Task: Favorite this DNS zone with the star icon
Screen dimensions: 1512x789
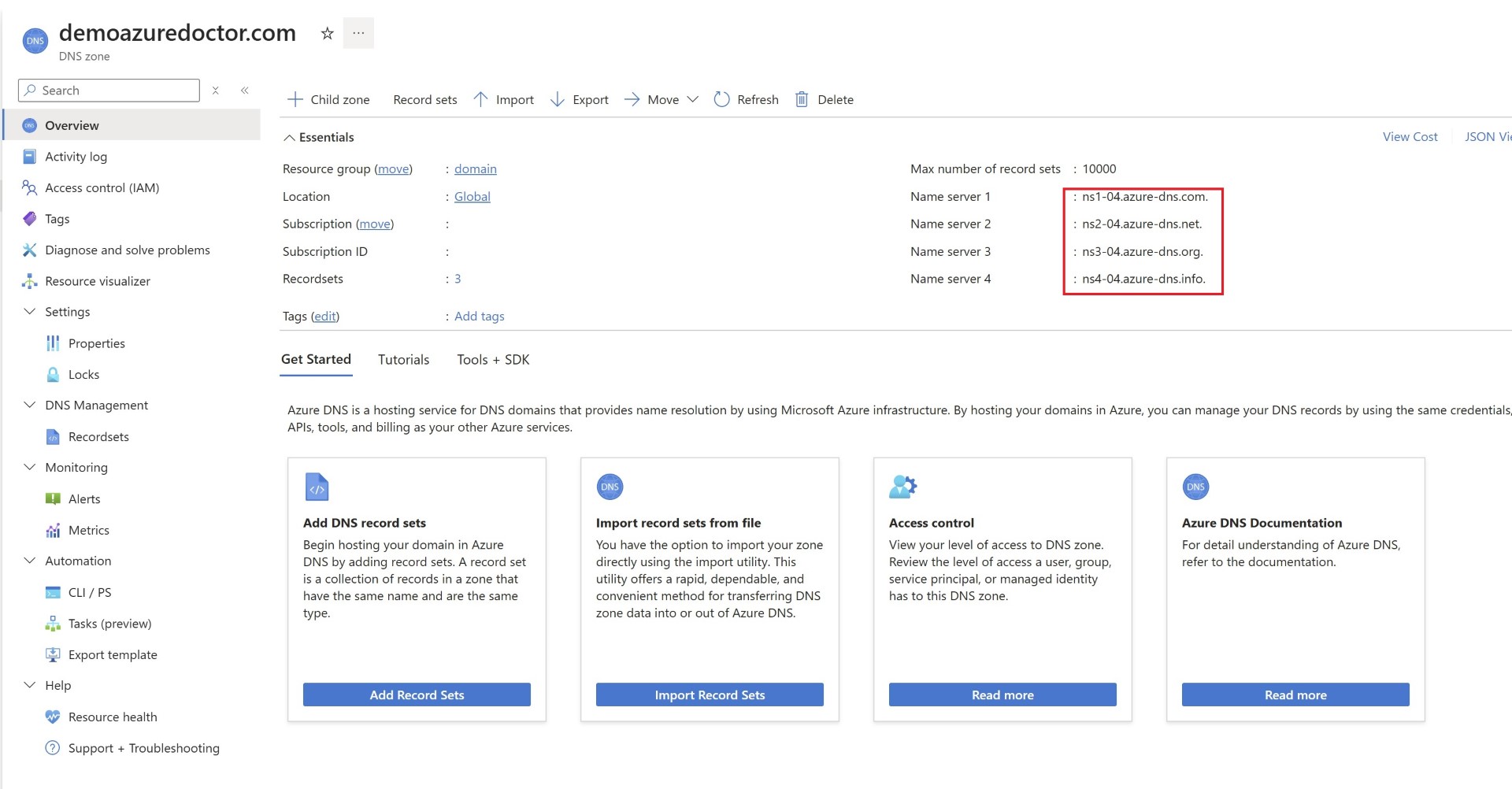Action: pyautogui.click(x=328, y=33)
